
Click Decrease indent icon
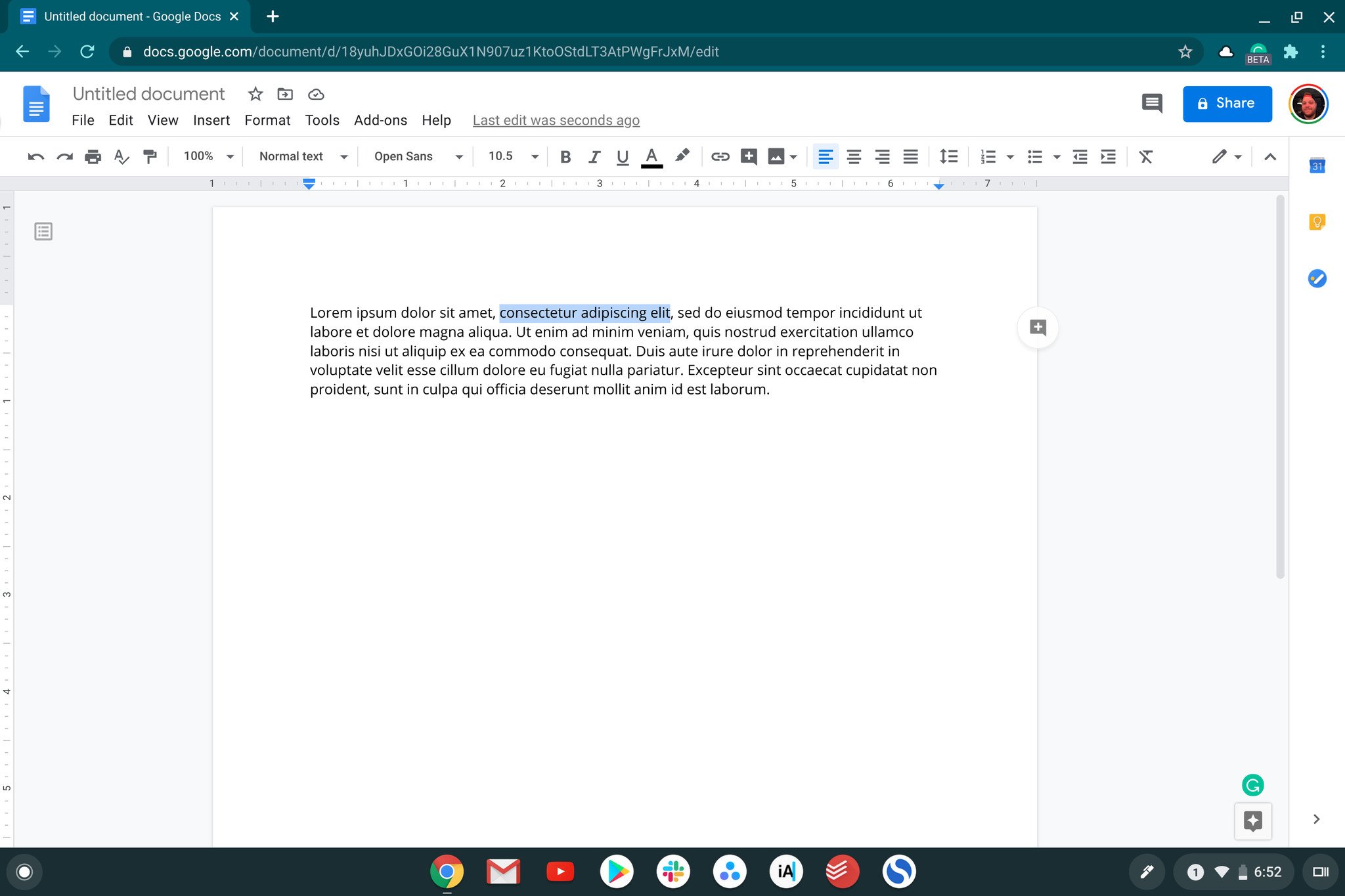[x=1080, y=156]
